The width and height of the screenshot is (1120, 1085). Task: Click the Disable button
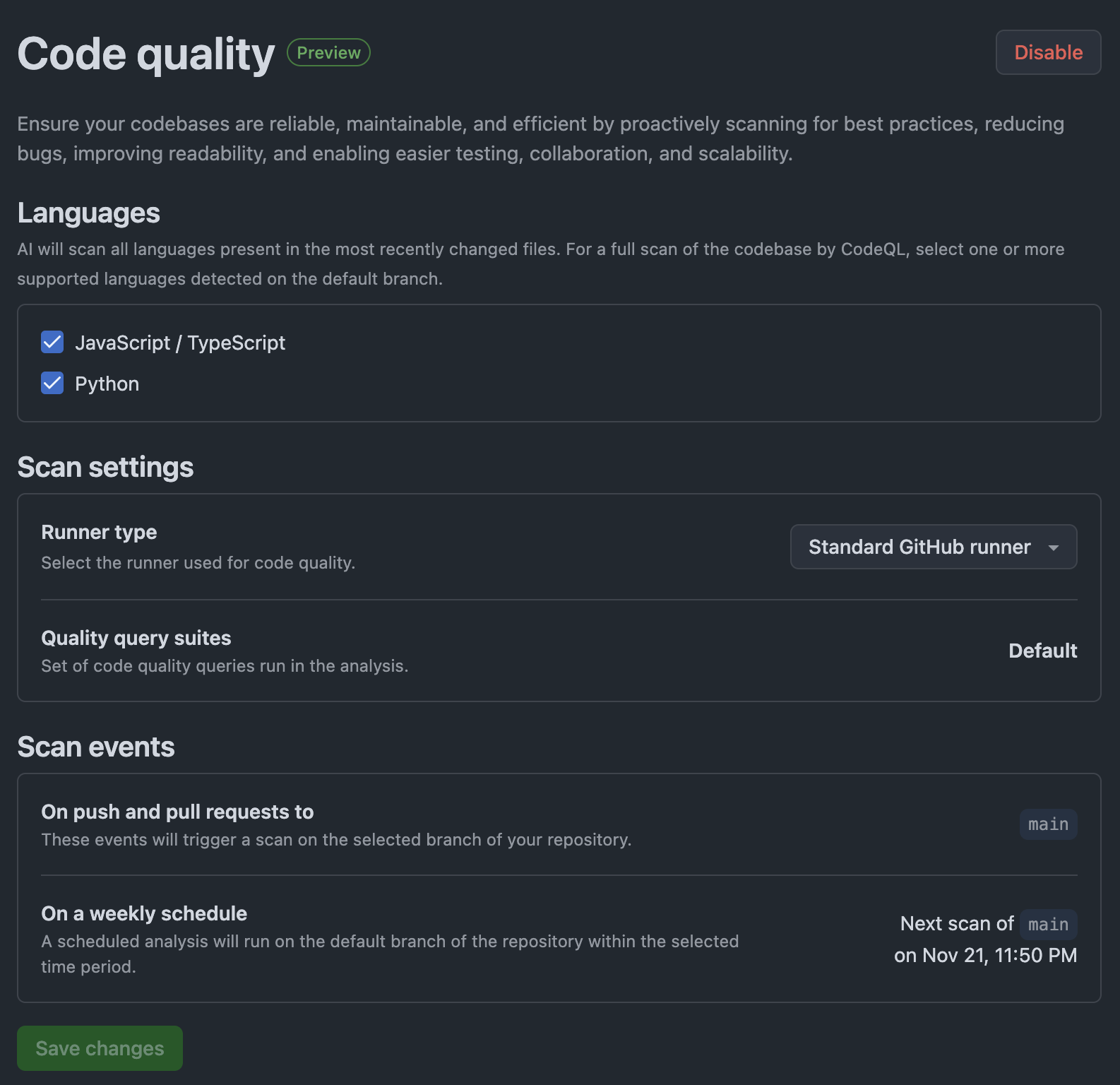(x=1048, y=52)
